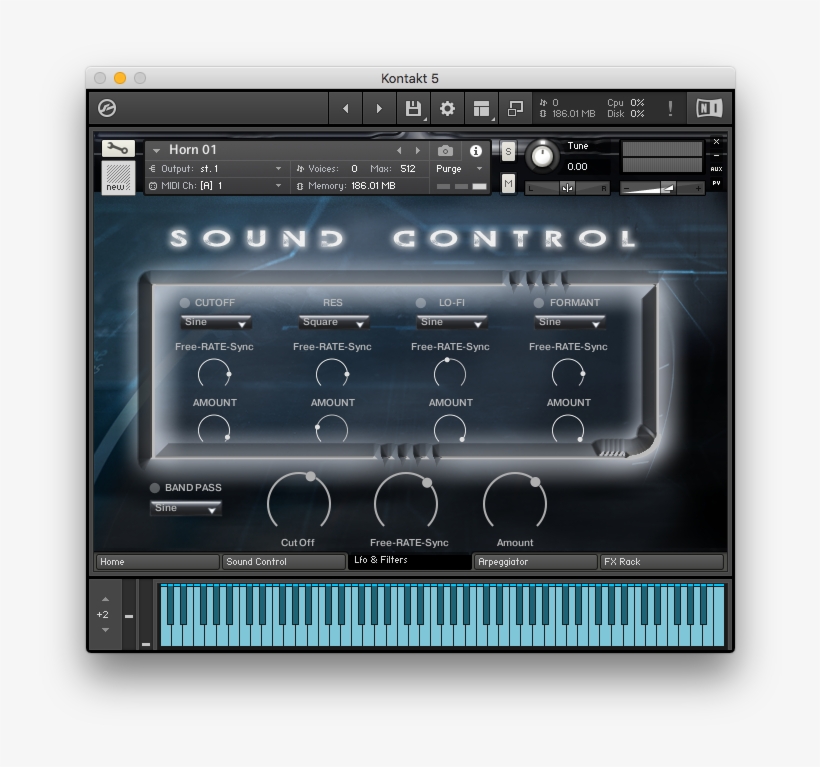The width and height of the screenshot is (820, 767).
Task: Click the Tune knob
Action: 542,156
